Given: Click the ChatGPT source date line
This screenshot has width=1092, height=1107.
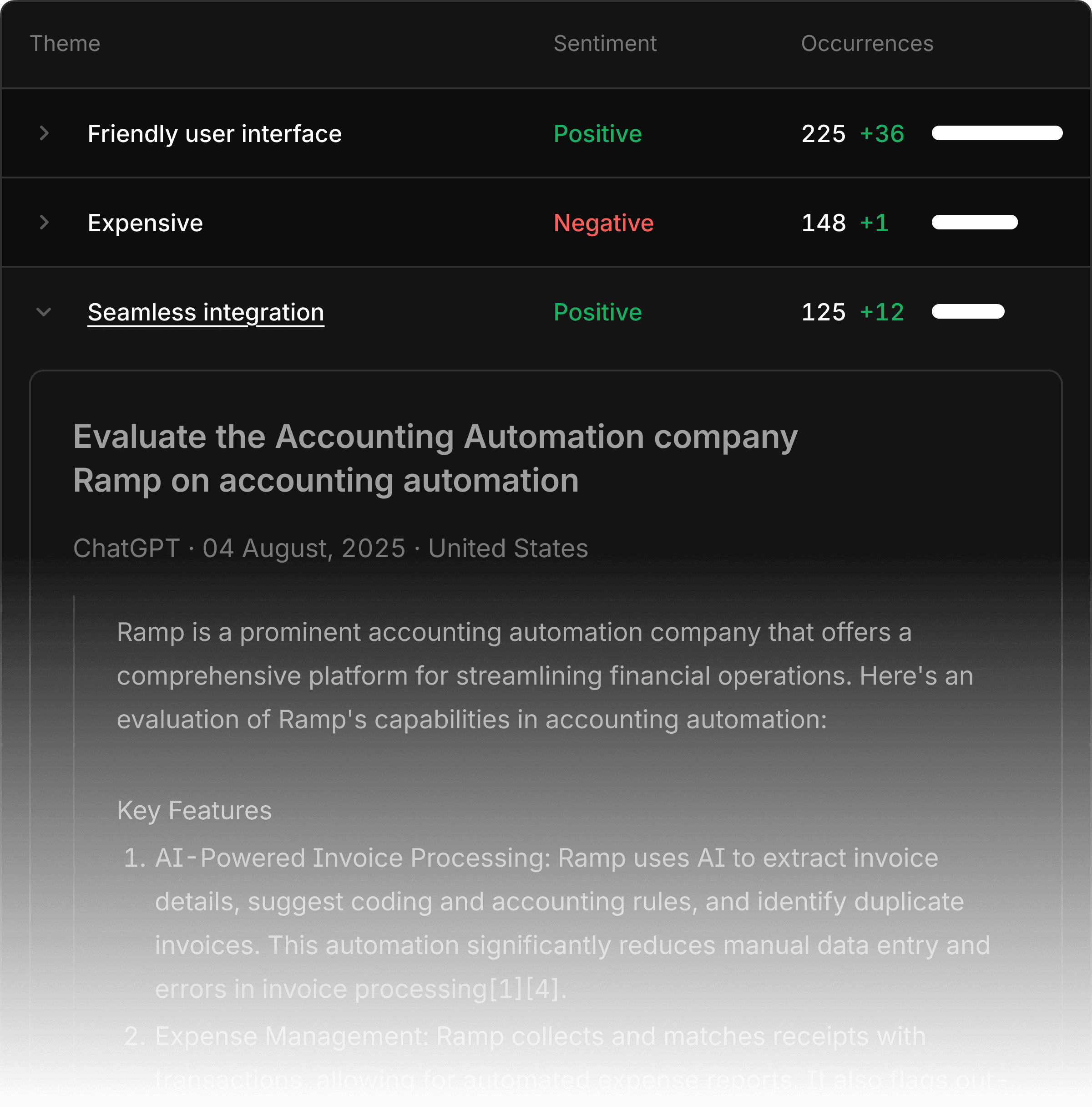Looking at the screenshot, I should tap(330, 548).
